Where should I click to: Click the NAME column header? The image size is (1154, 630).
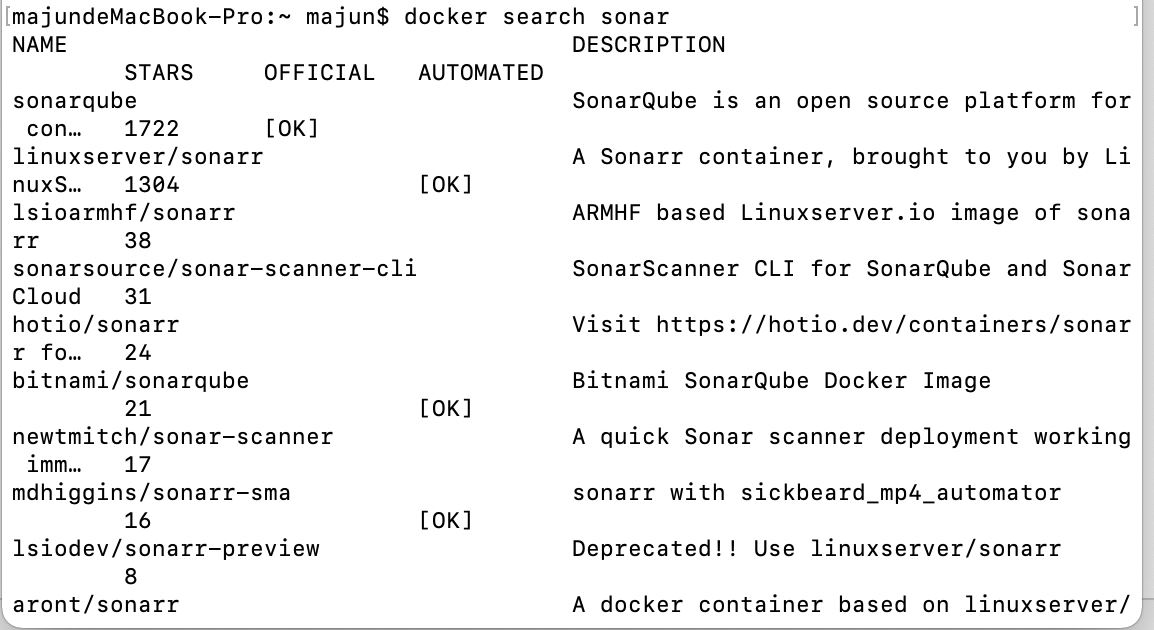(x=39, y=45)
